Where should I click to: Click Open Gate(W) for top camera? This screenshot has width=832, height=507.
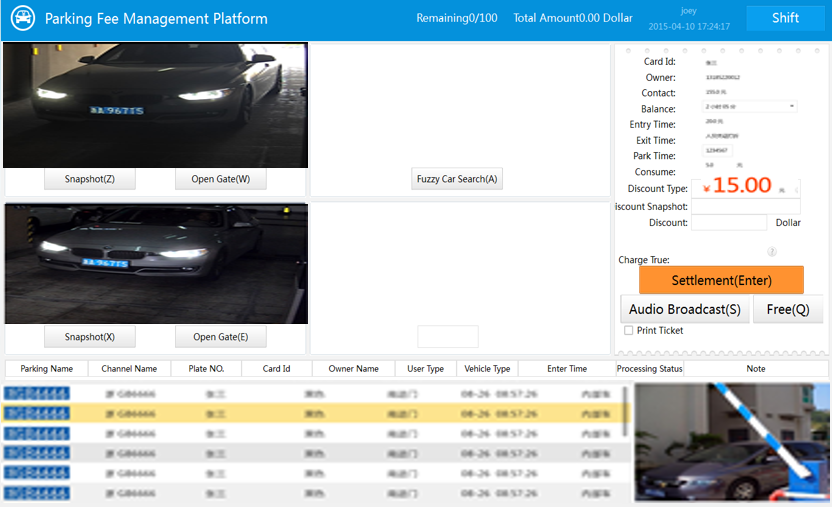coord(221,179)
